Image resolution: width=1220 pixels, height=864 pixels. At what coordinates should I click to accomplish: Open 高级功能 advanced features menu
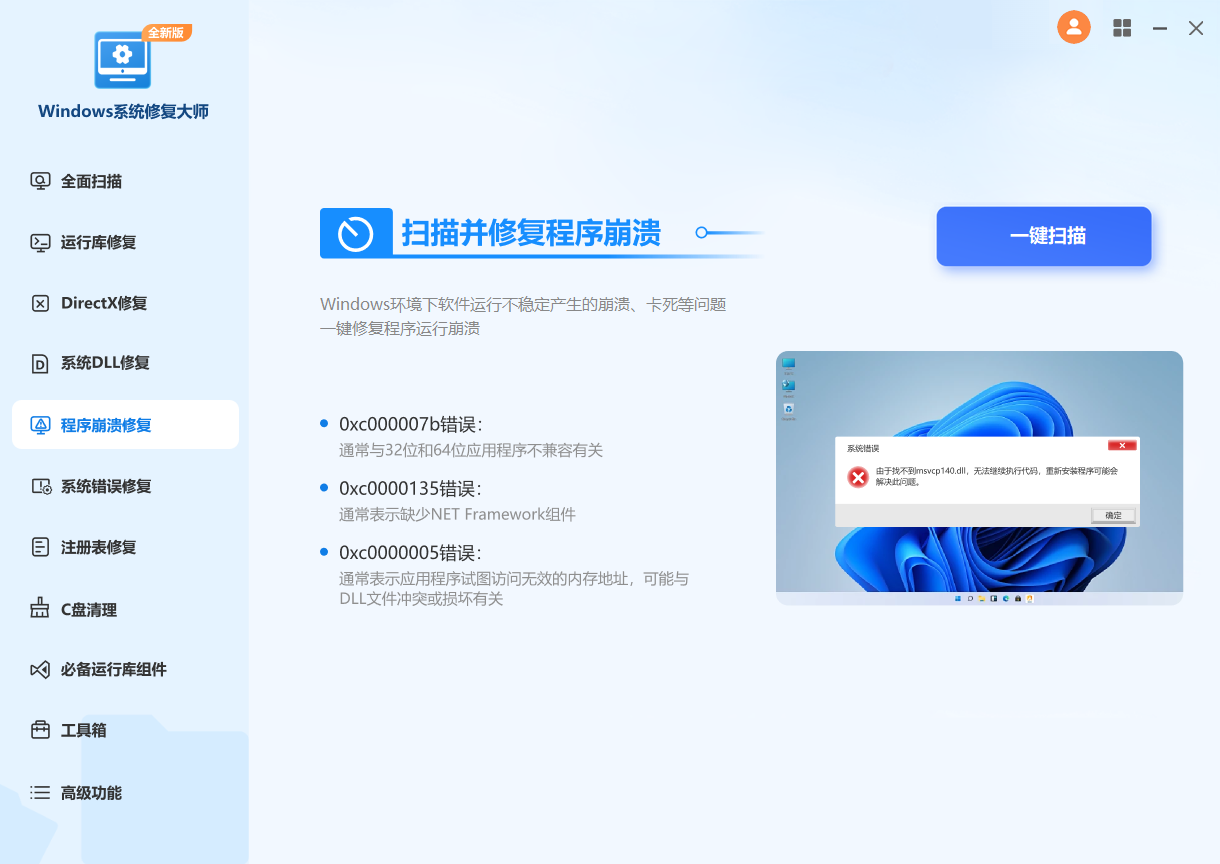pyautogui.click(x=91, y=792)
